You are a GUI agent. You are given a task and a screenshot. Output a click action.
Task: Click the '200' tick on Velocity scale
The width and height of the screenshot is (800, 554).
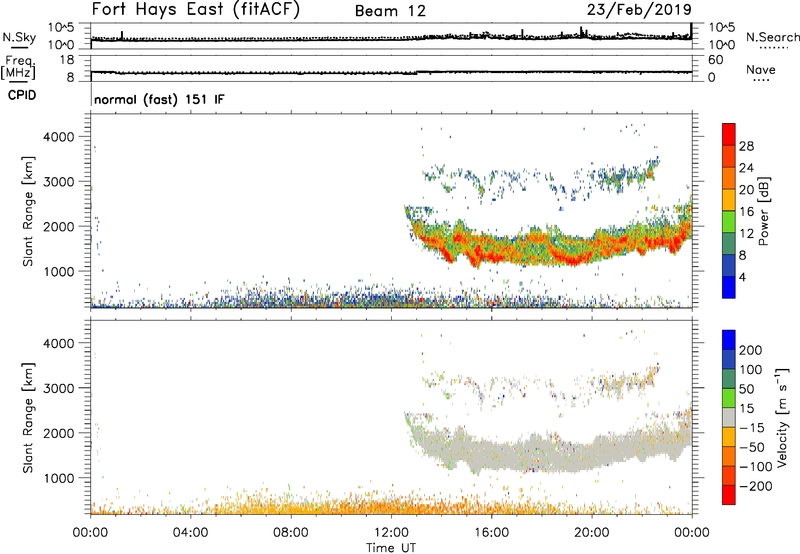point(751,350)
